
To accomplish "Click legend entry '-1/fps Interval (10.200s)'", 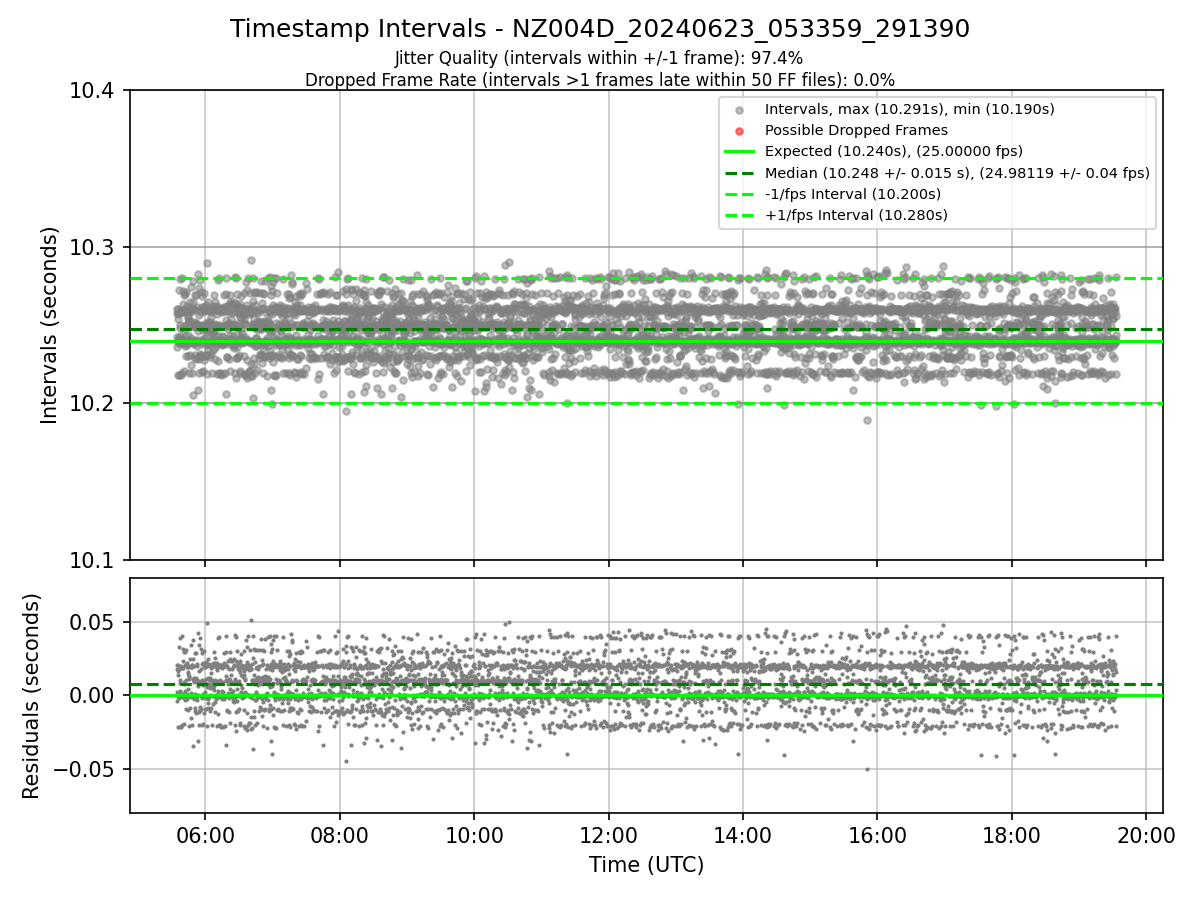I will click(853, 194).
